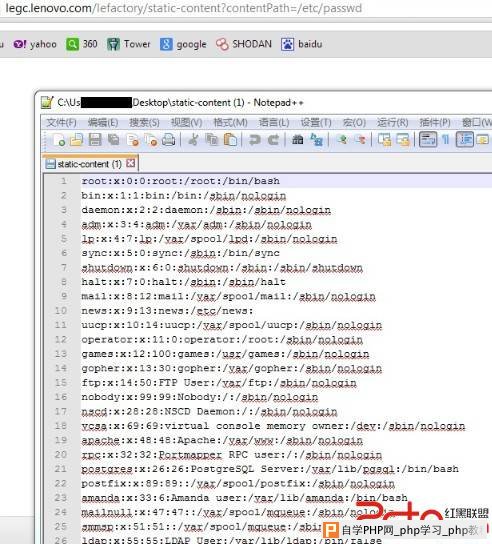Viewport: 492px width, 544px height.
Task: Open the yahoo bookmark
Action: [x=35, y=44]
